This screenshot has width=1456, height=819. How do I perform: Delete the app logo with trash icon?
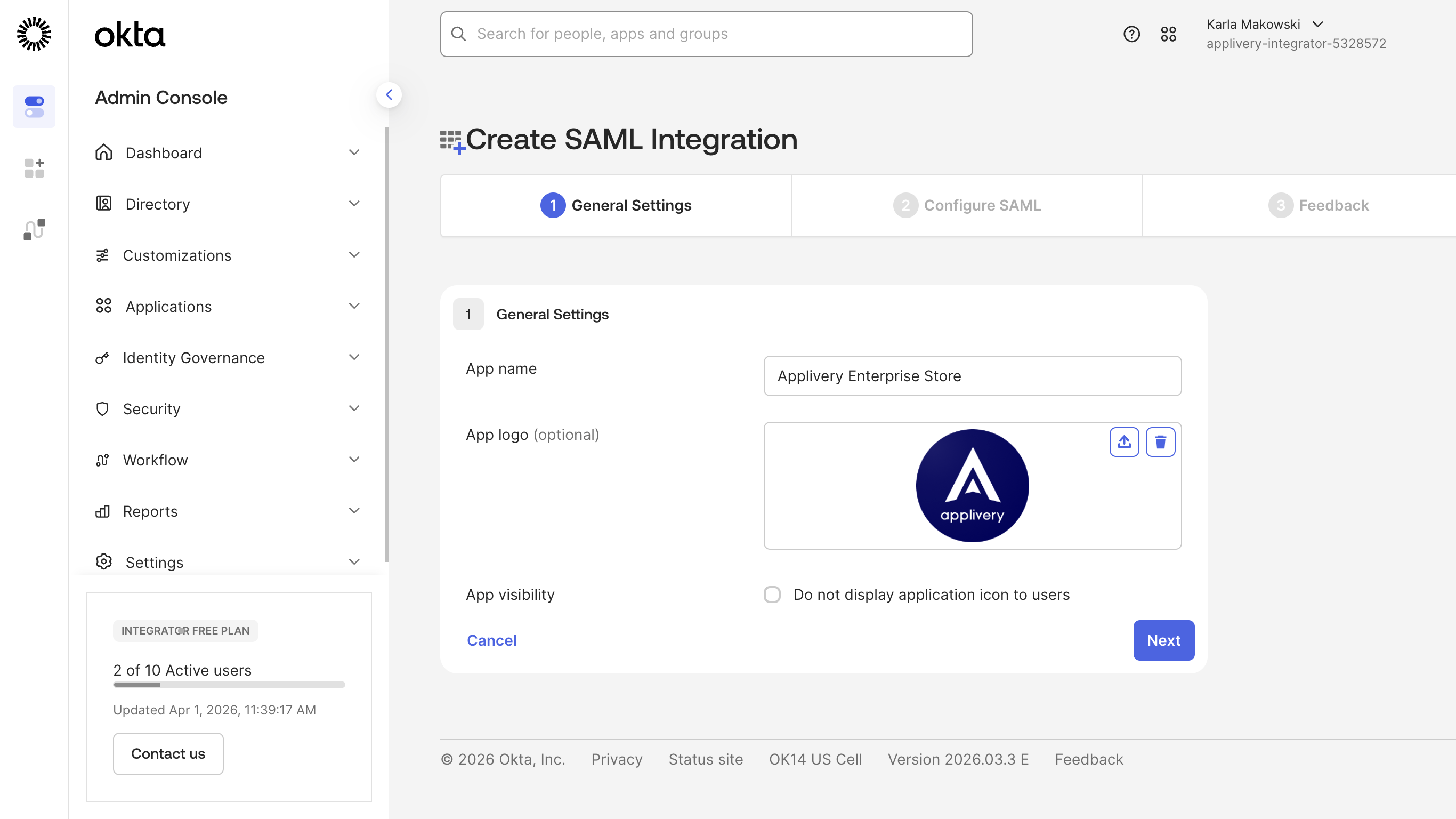coord(1160,441)
